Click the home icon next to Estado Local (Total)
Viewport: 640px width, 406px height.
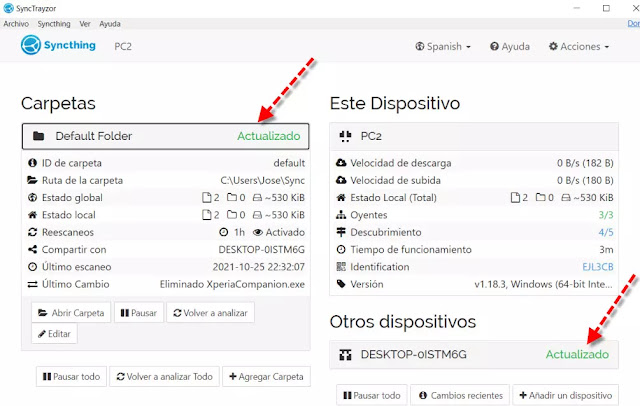341,197
